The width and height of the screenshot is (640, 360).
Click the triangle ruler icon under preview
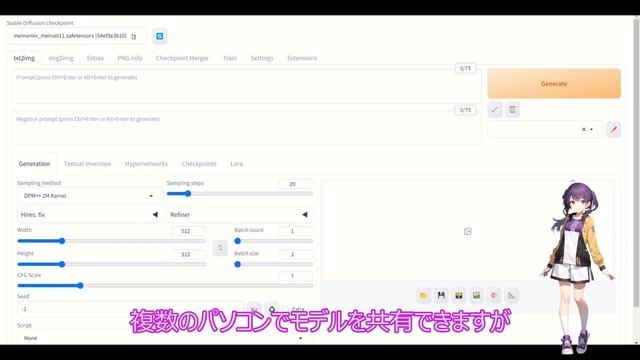pos(511,296)
